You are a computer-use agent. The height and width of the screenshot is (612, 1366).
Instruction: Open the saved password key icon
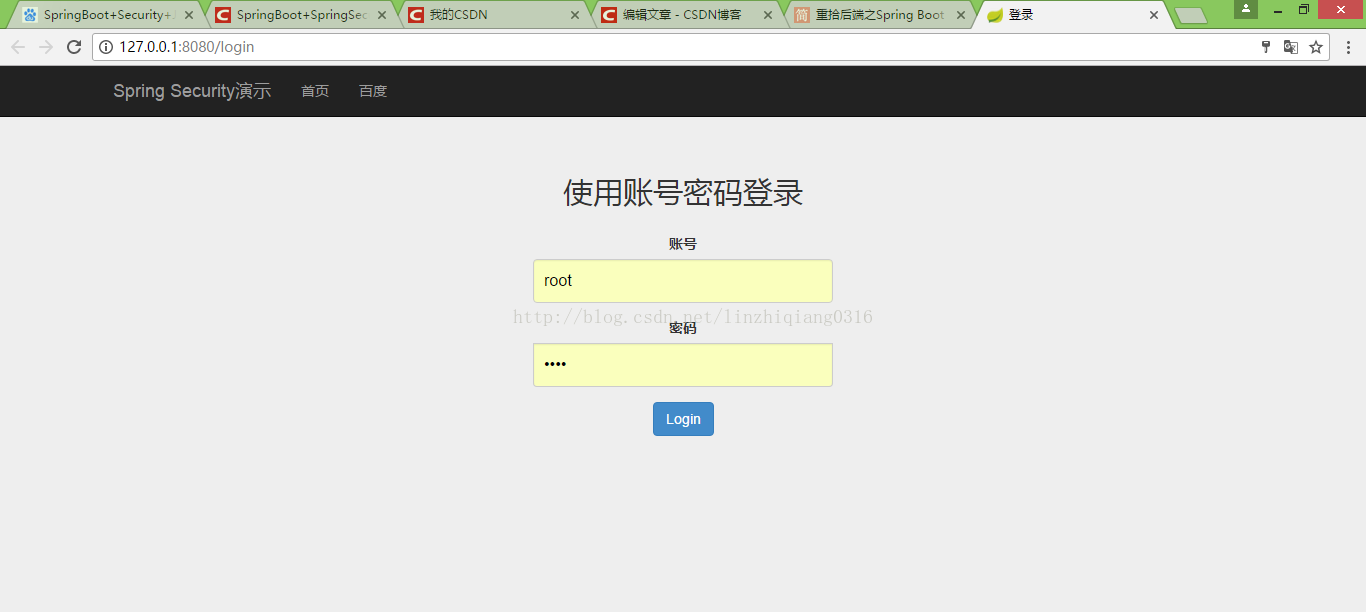(1265, 46)
